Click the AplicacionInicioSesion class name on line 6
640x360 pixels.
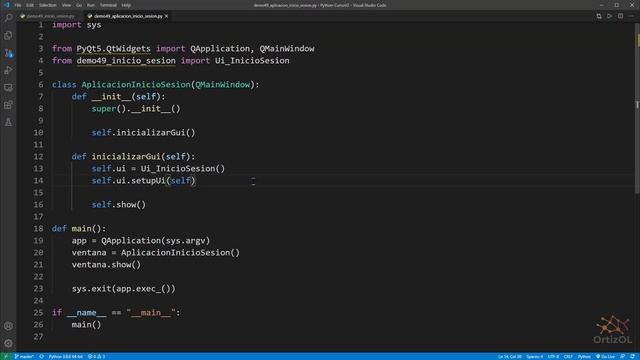click(x=136, y=84)
